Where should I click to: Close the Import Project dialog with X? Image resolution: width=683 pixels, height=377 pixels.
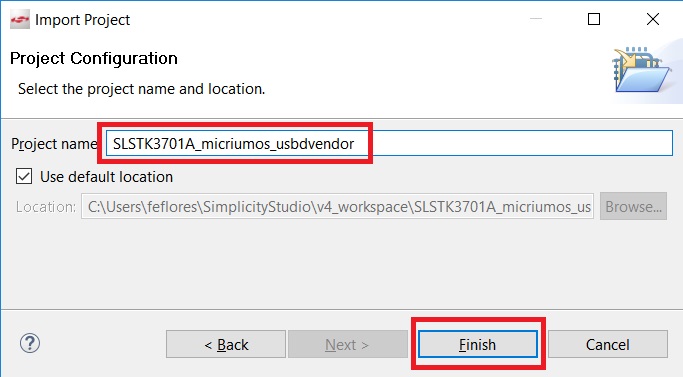tap(653, 19)
